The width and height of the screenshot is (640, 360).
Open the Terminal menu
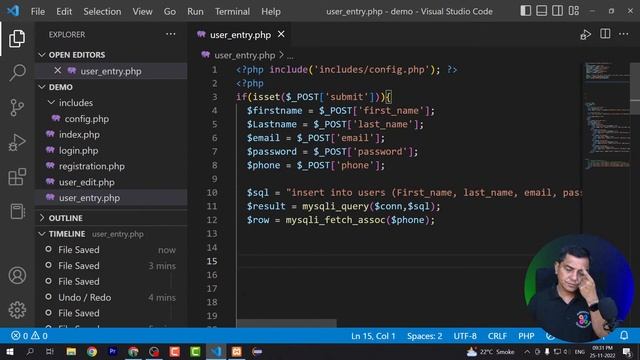pyautogui.click(x=232, y=11)
